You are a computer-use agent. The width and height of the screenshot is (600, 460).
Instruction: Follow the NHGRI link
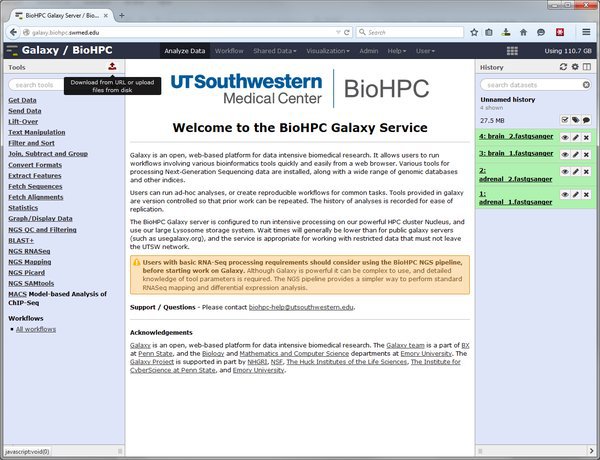click(257, 362)
